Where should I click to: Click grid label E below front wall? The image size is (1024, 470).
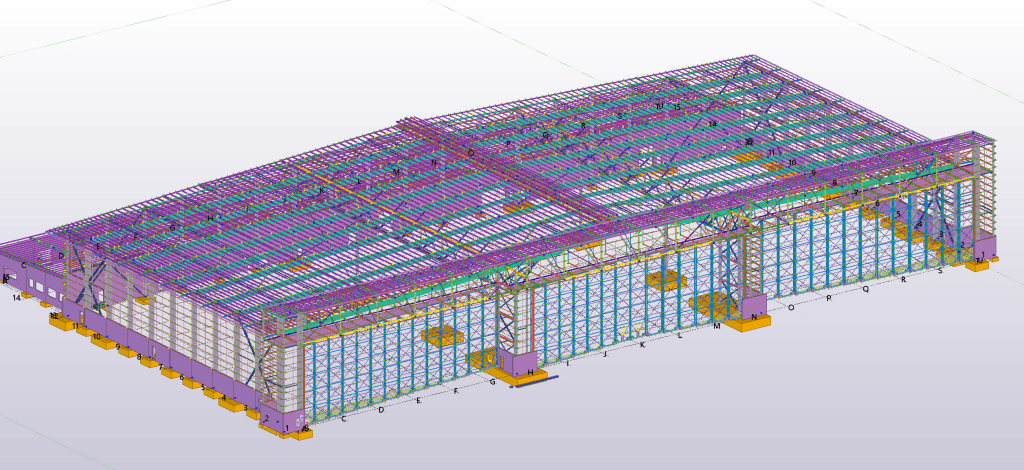point(418,401)
